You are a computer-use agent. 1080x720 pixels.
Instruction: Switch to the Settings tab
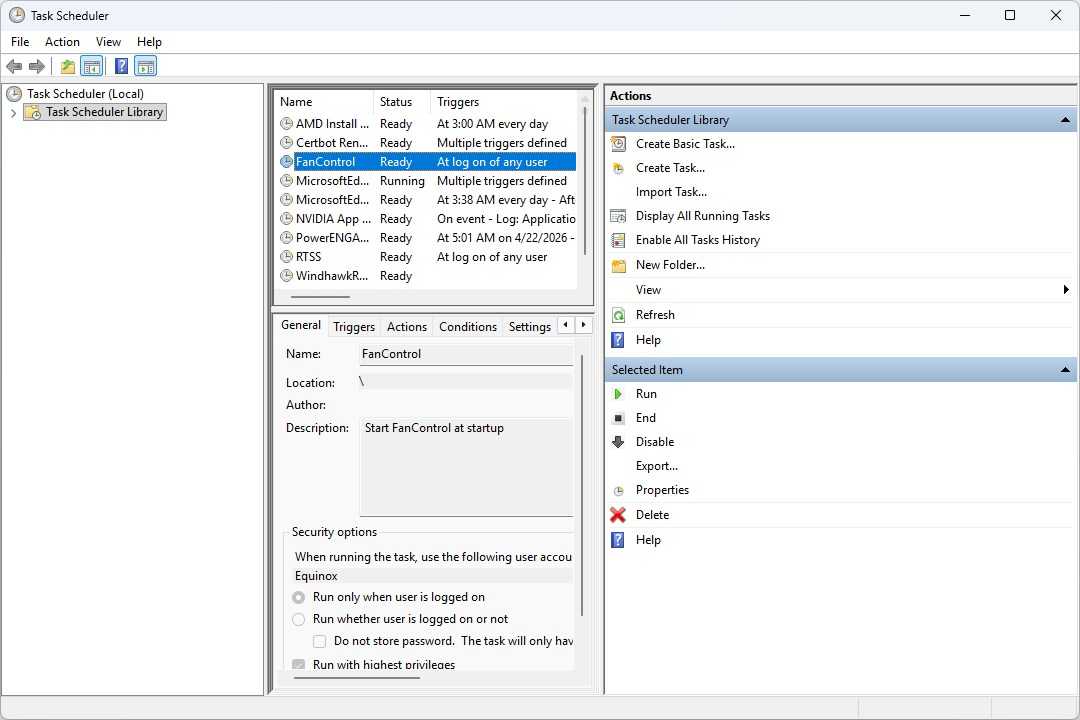click(530, 327)
